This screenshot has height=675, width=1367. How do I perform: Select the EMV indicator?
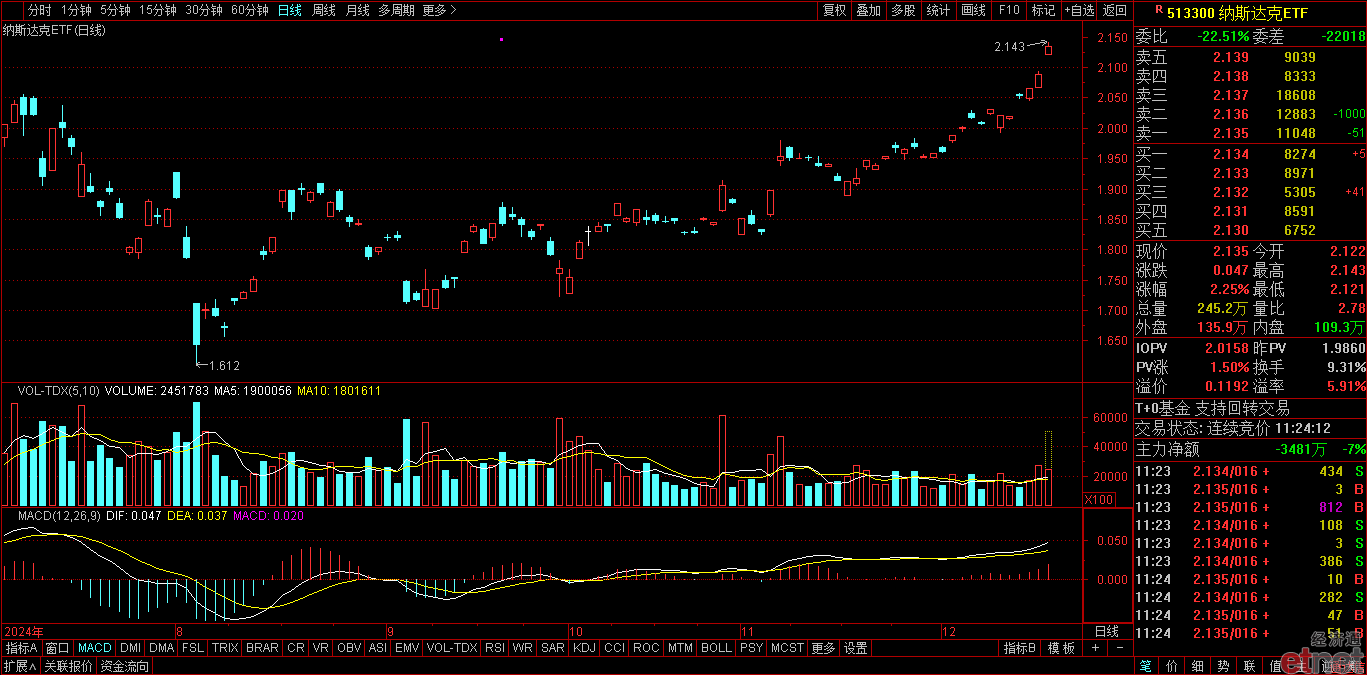(x=407, y=648)
